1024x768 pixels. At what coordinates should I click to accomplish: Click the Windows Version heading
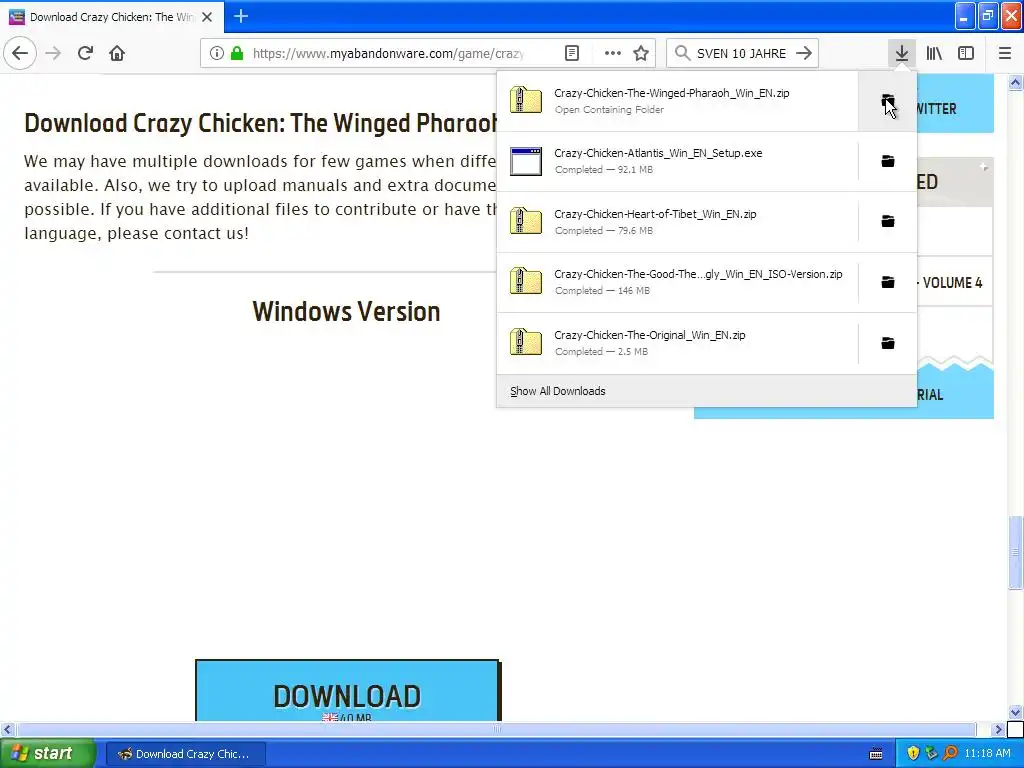point(346,312)
